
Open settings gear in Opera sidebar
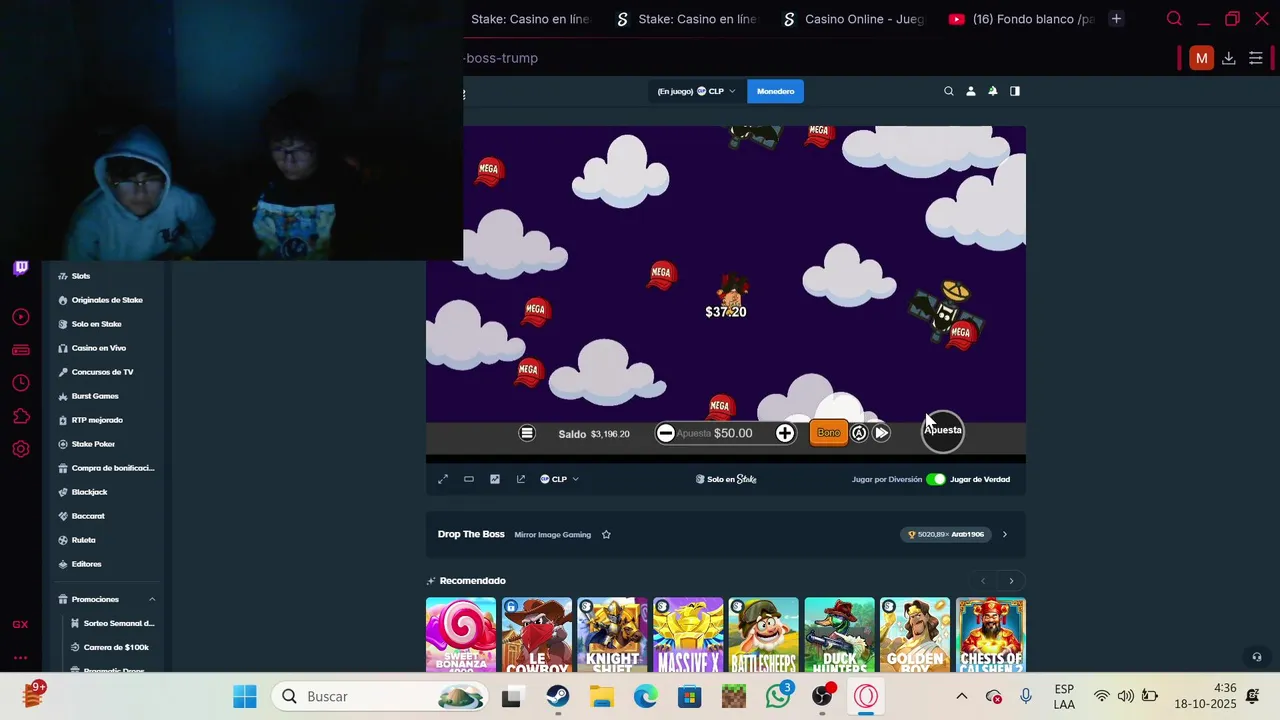tap(20, 449)
